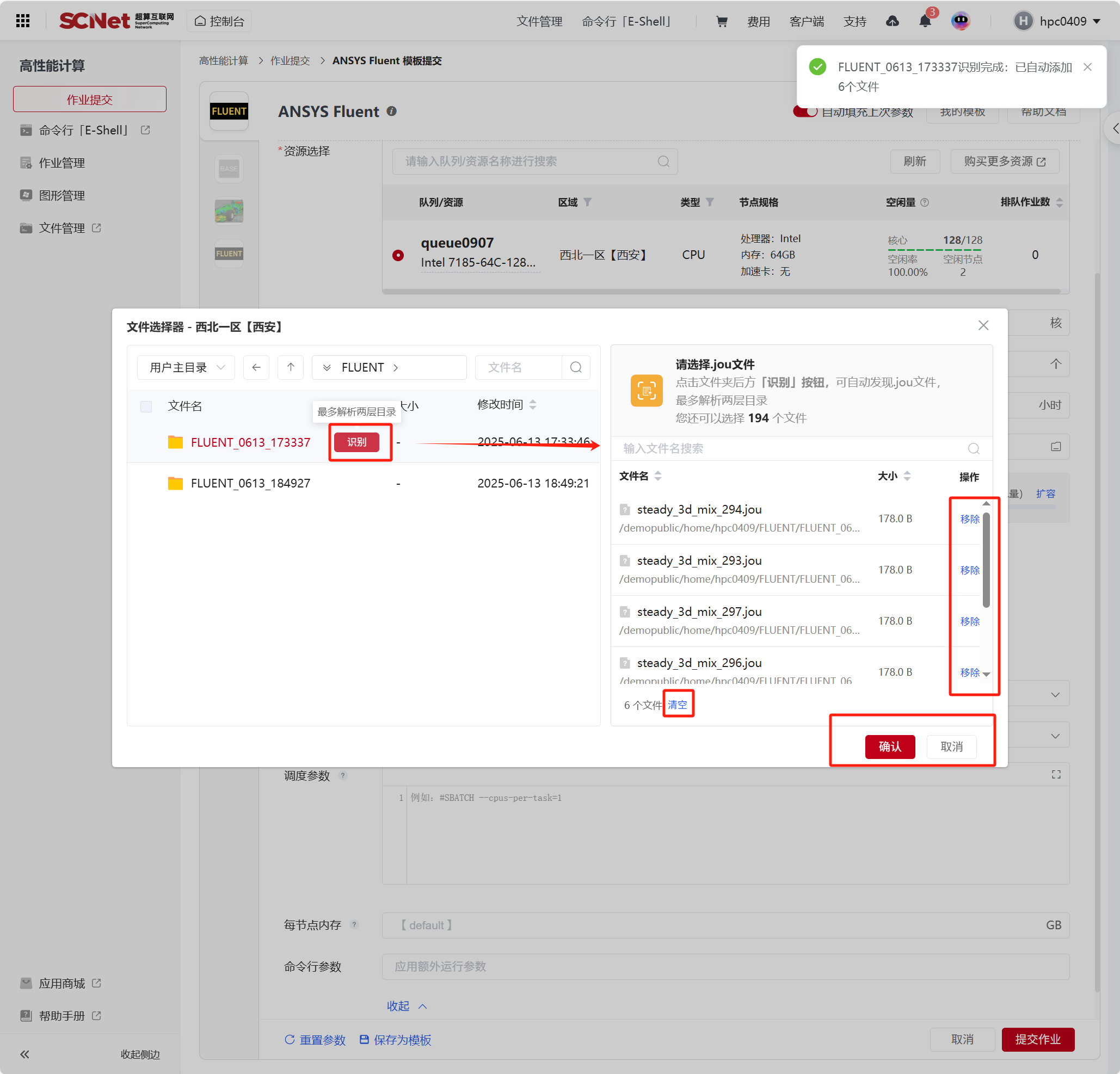Click the cloud upload icon in header
Screen dimensions: 1120x1074
[892, 22]
